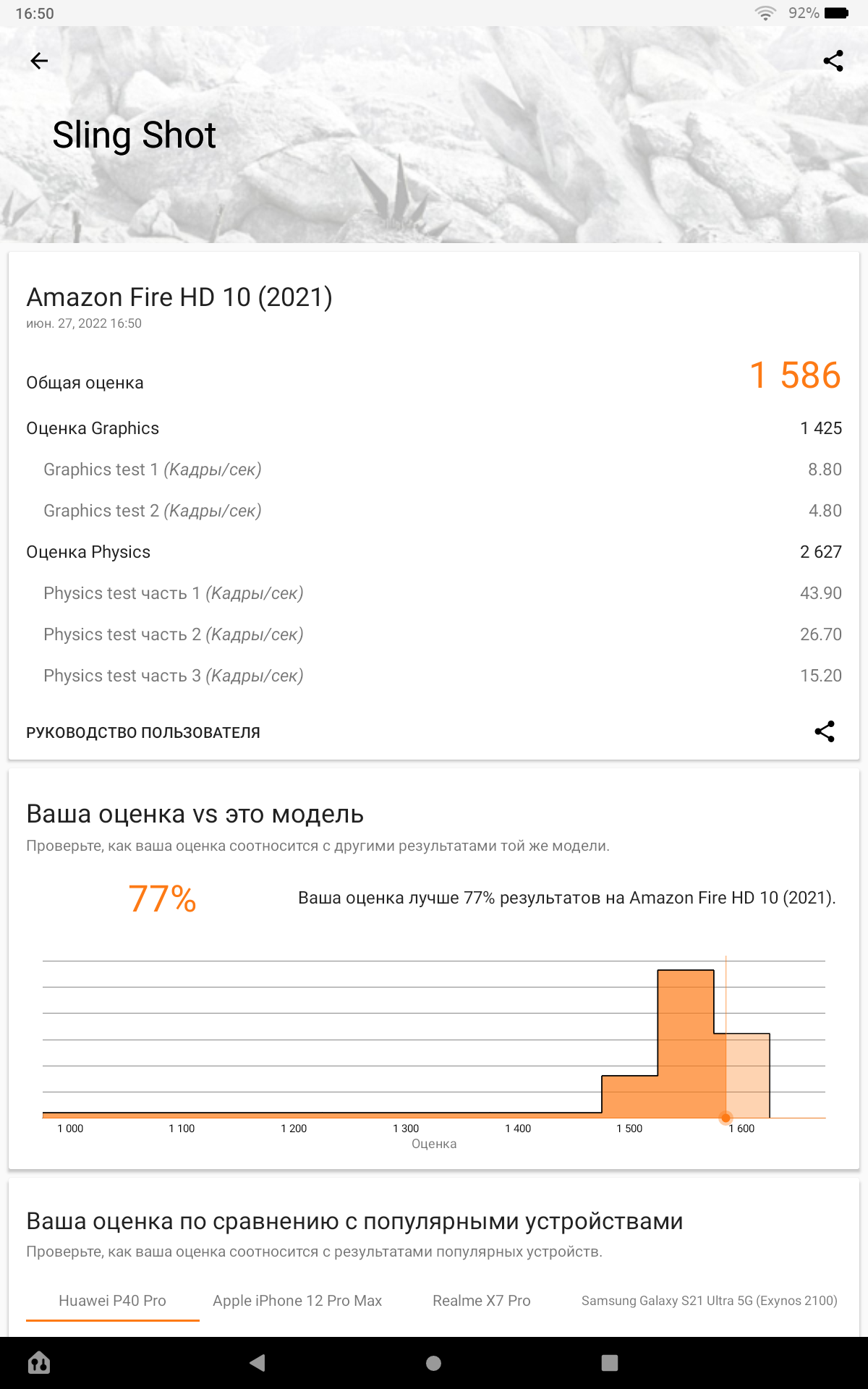Switch to Realme X7 Pro tab
Viewport: 868px width, 1389px height.
click(482, 1301)
